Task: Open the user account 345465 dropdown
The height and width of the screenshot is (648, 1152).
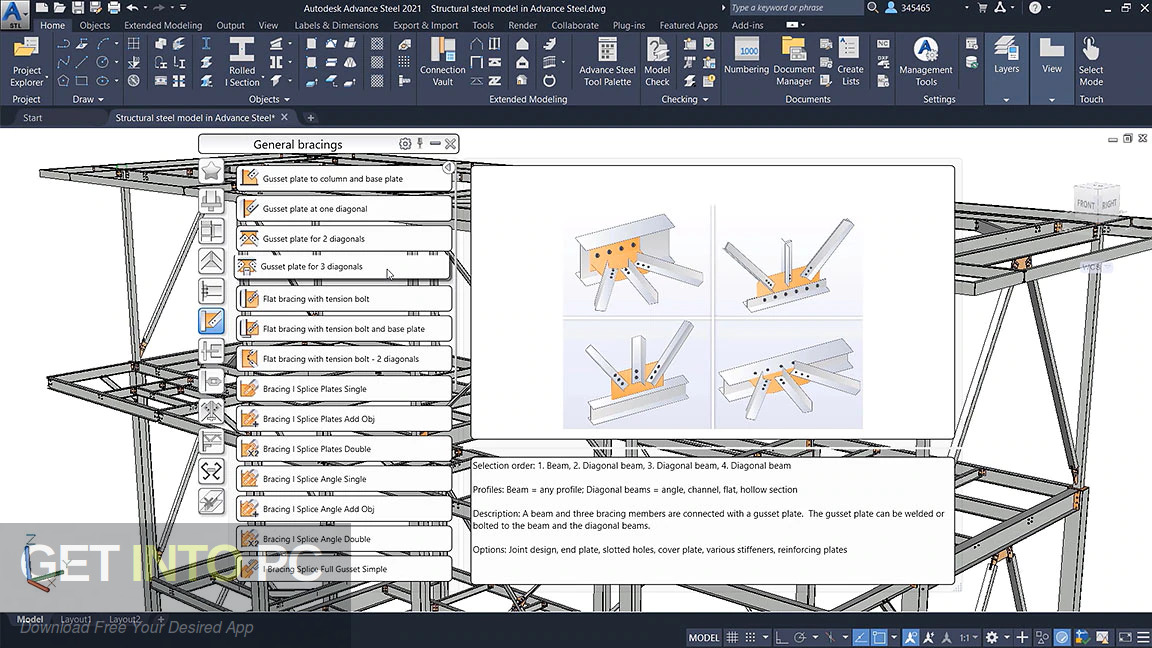Action: 967,8
